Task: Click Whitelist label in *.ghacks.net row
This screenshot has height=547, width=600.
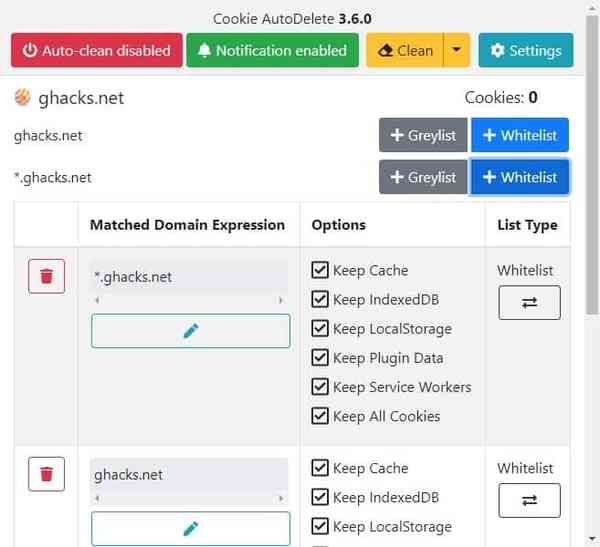Action: [x=525, y=270]
